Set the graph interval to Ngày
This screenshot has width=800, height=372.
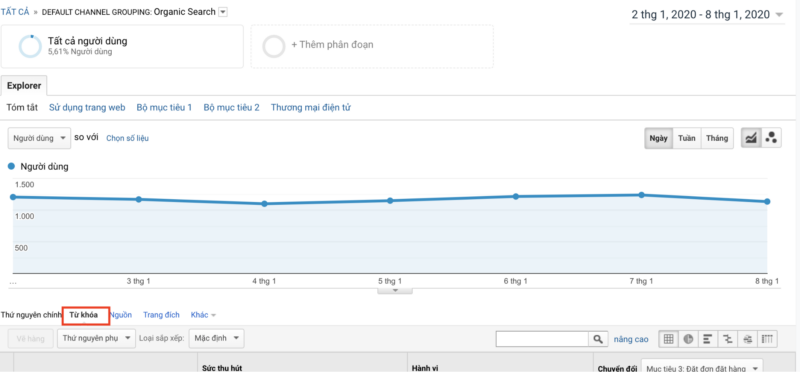pos(658,138)
